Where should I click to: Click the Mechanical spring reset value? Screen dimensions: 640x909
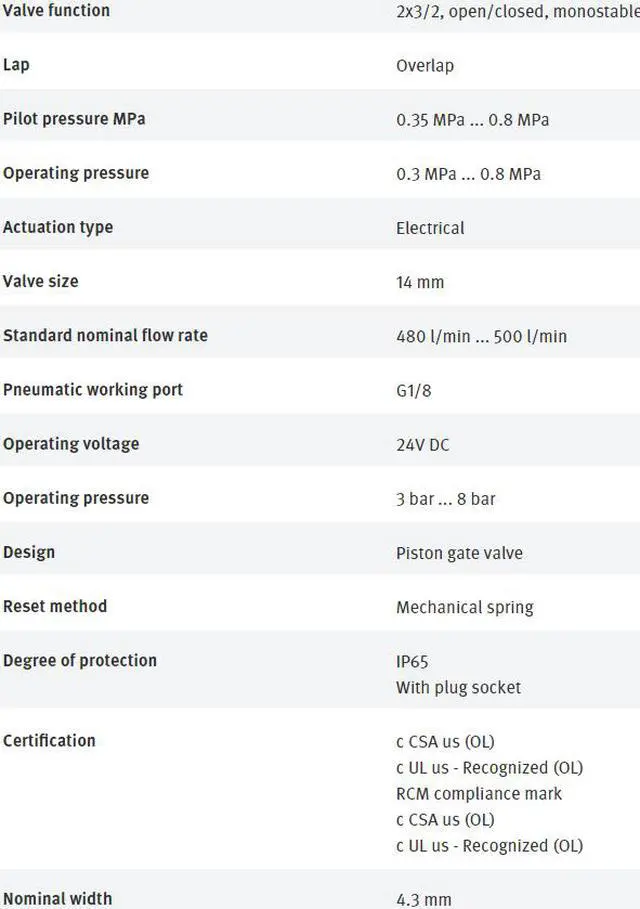pyautogui.click(x=465, y=608)
